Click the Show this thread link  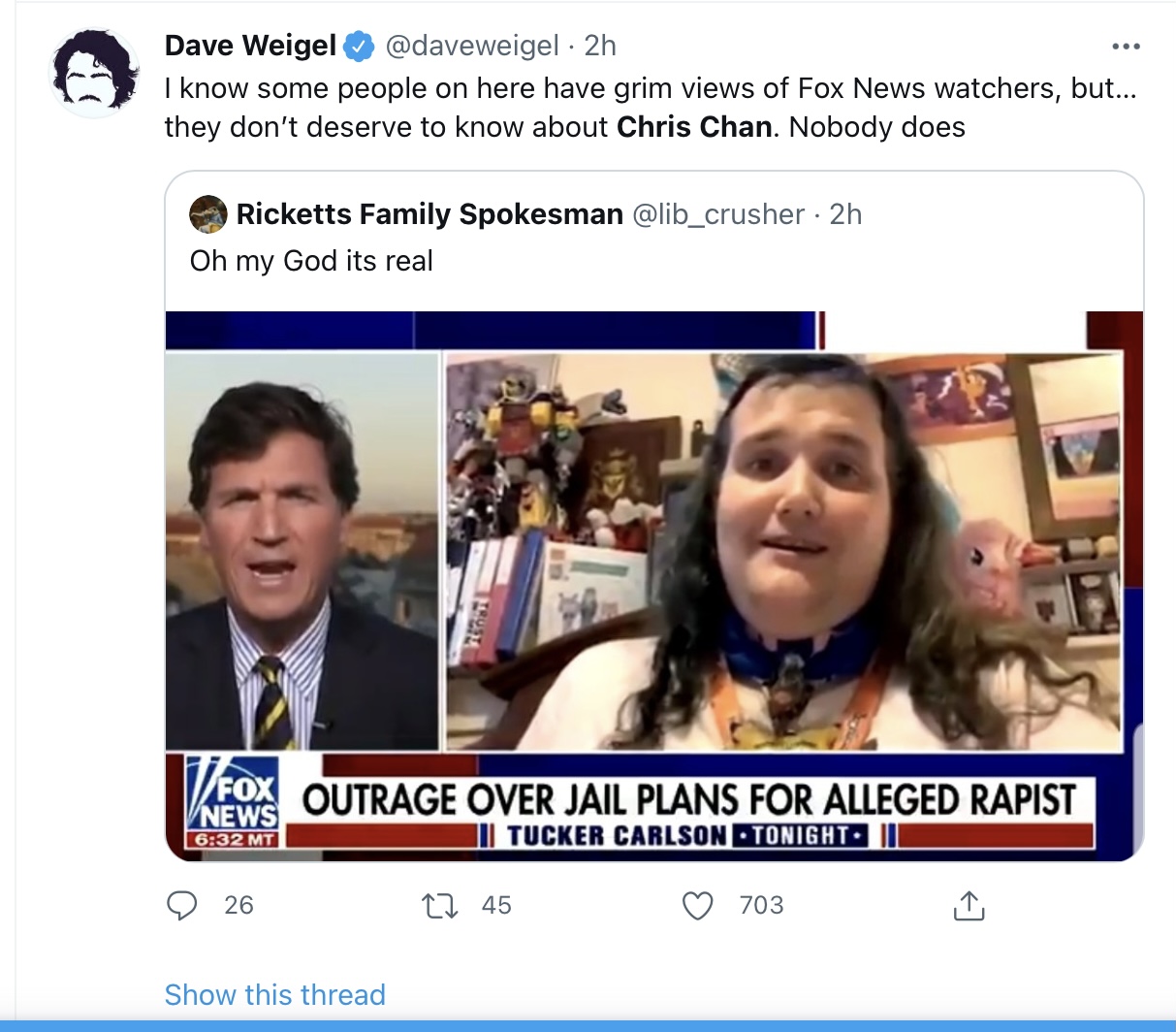pyautogui.click(x=275, y=994)
